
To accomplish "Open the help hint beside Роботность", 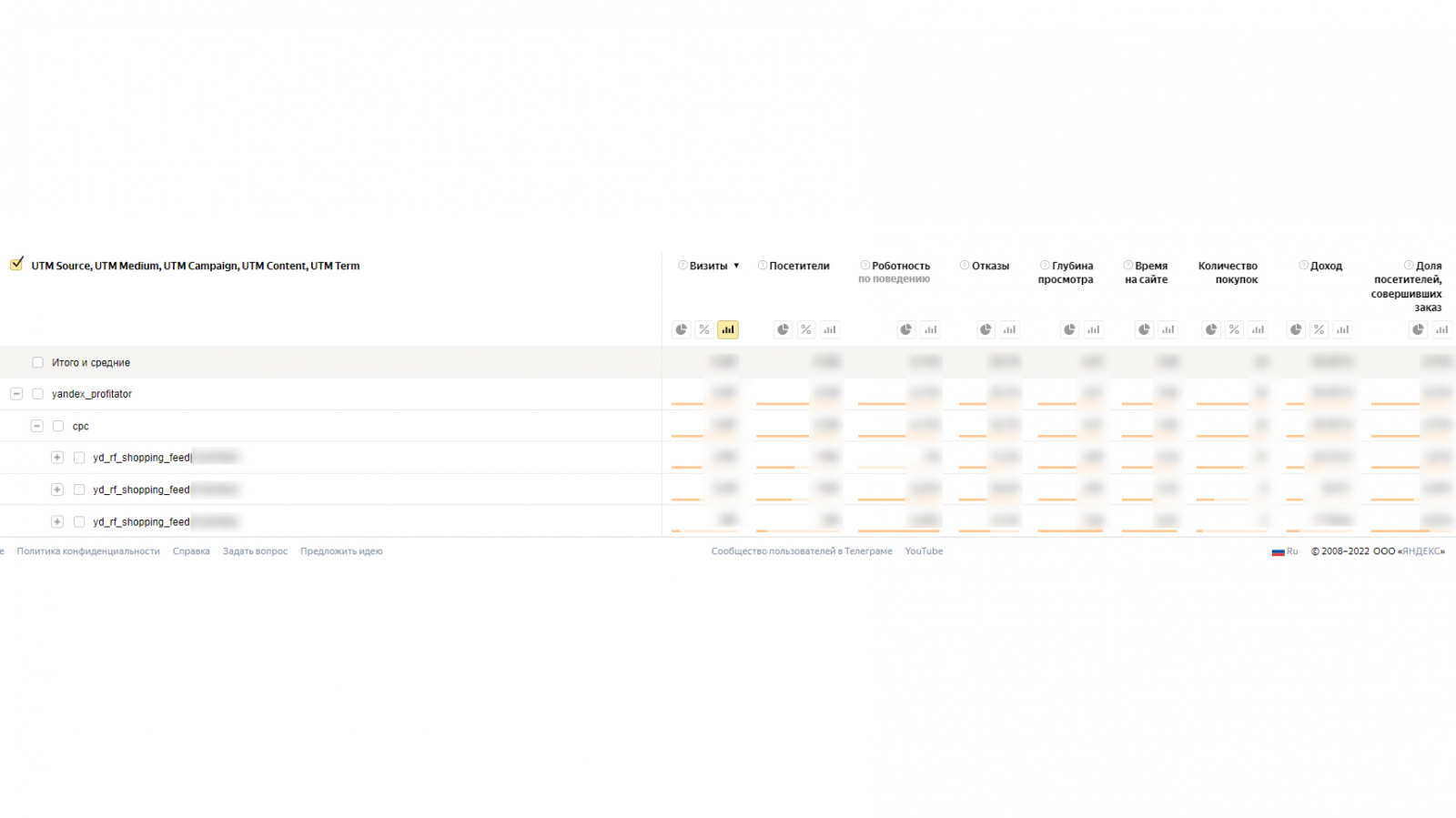I will pyautogui.click(x=865, y=266).
